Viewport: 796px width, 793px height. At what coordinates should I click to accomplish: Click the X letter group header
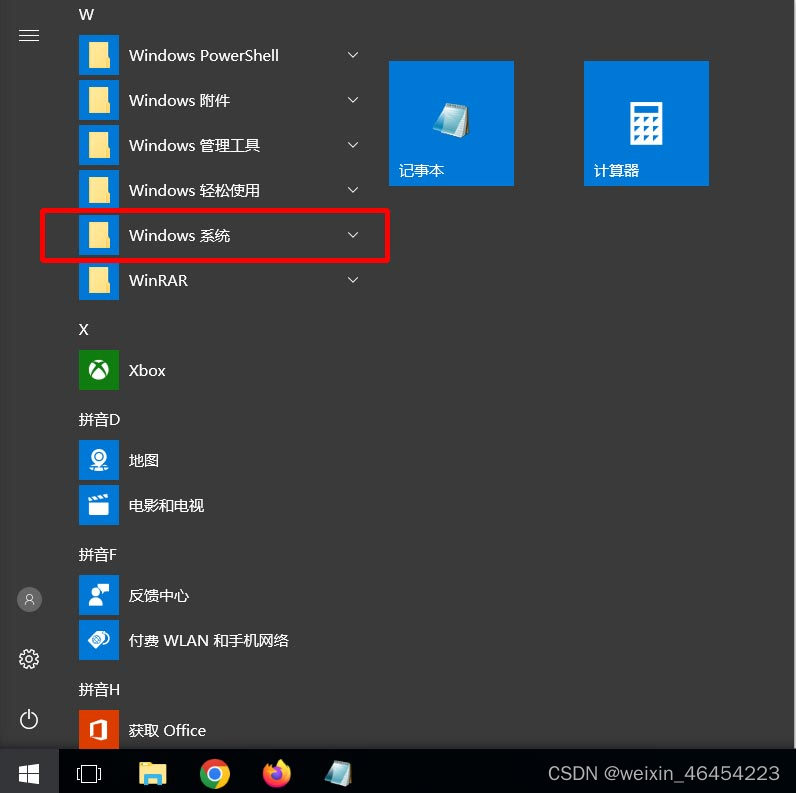[84, 329]
